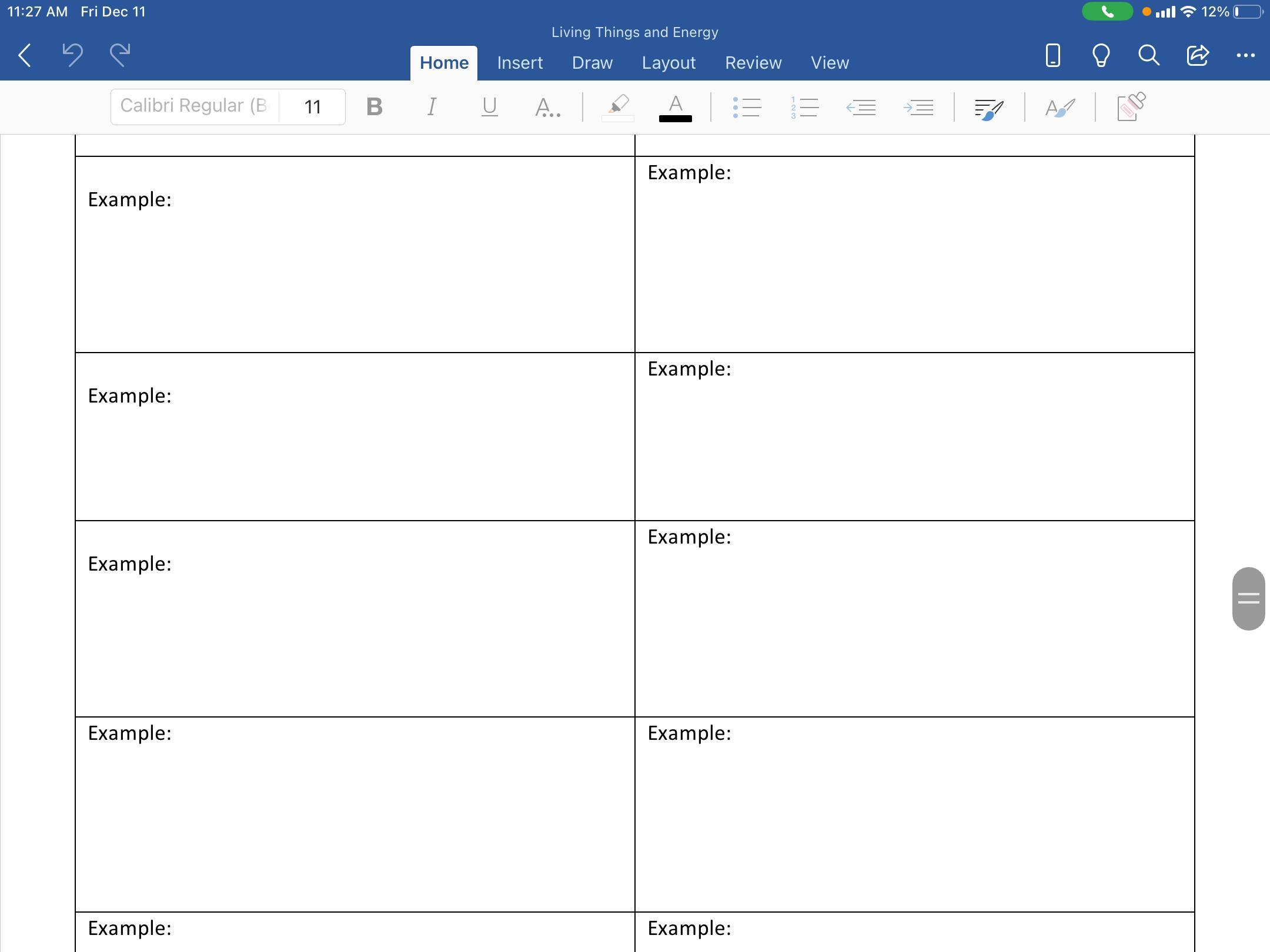Toggle underline formatting
Viewport: 1270px width, 952px height.
coord(489,107)
